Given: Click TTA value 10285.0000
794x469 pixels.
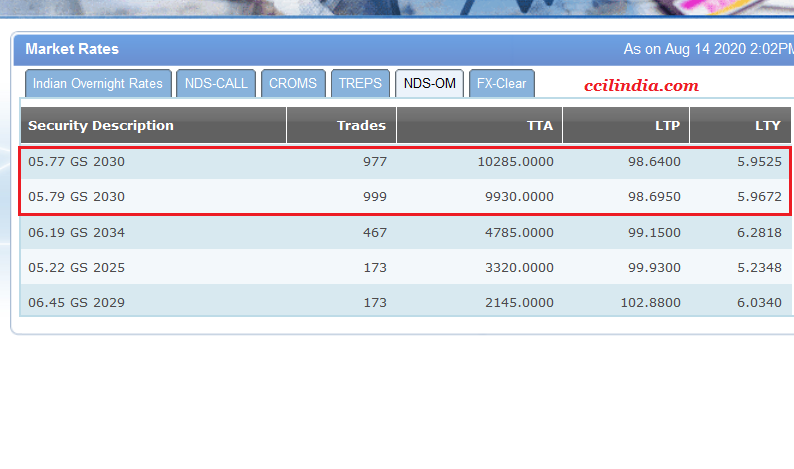Looking at the screenshot, I should [x=515, y=162].
